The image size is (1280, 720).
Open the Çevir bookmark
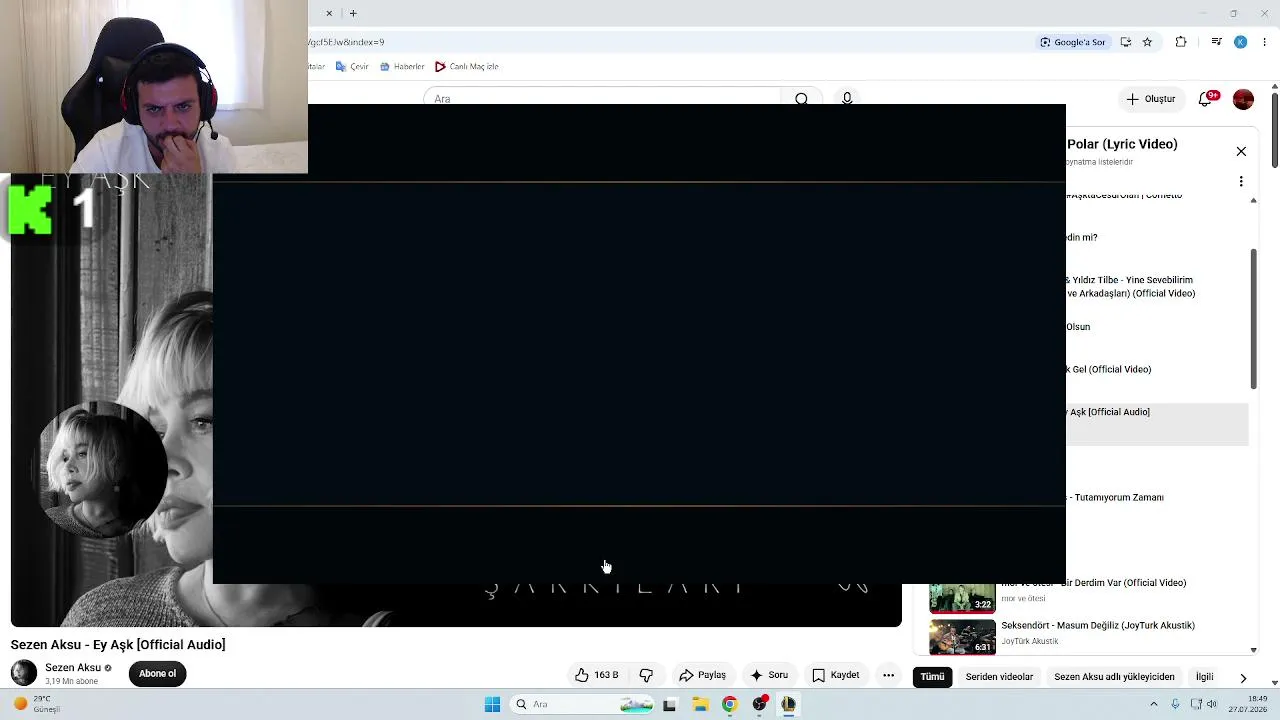352,66
